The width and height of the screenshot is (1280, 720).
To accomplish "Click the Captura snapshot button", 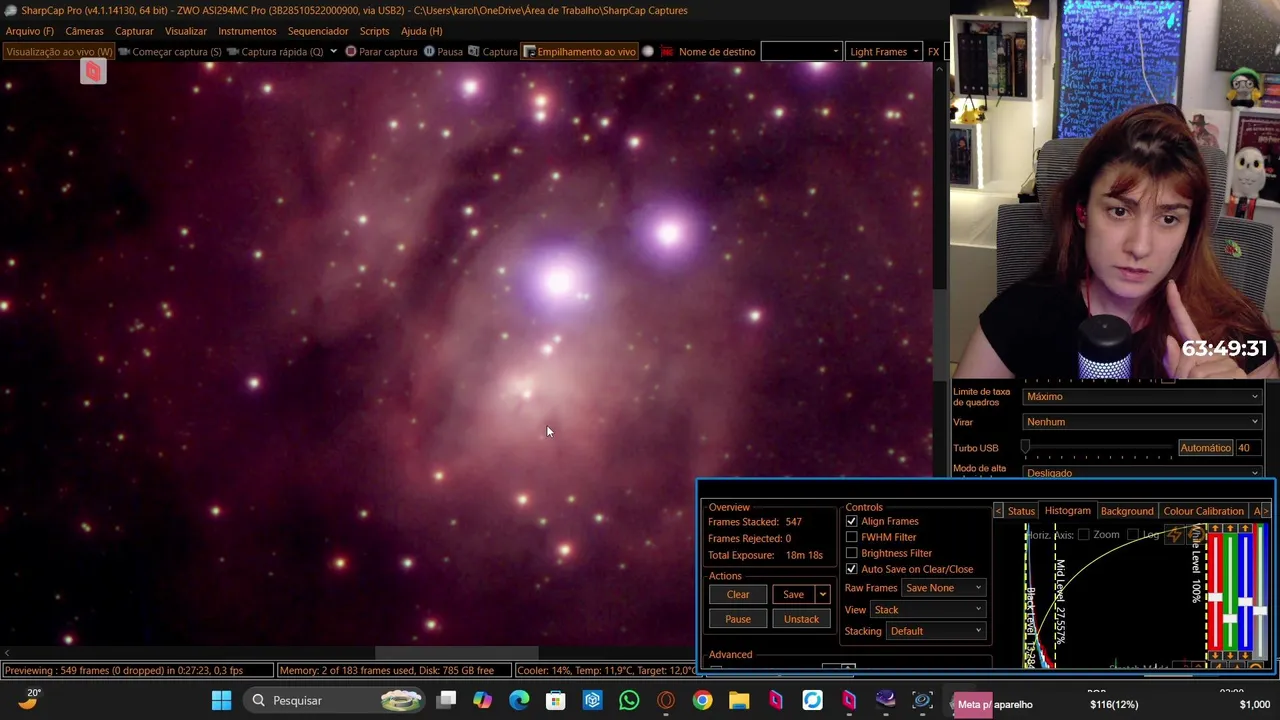I will pos(492,52).
